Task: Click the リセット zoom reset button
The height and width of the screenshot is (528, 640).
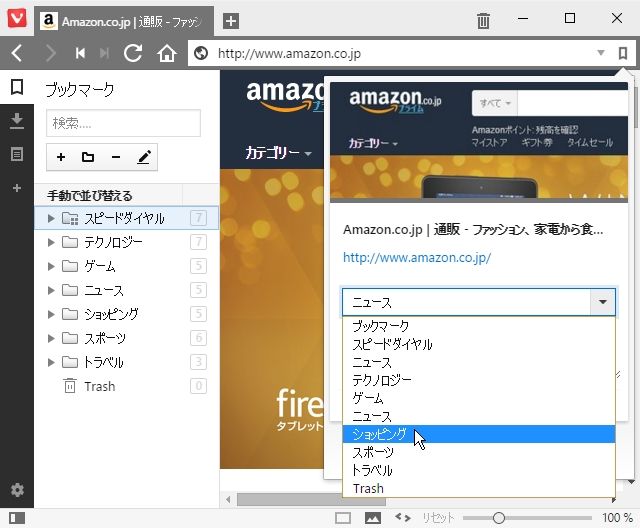Action: click(x=438, y=518)
